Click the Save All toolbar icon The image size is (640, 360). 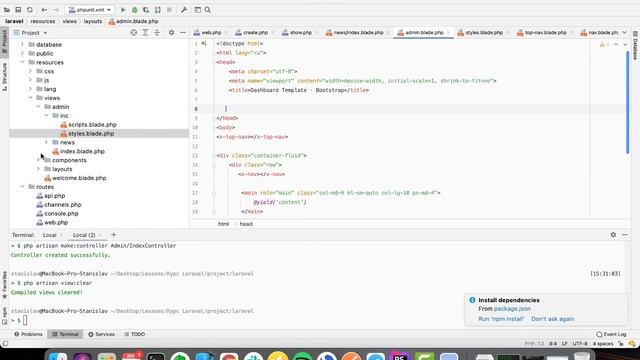point(18,10)
